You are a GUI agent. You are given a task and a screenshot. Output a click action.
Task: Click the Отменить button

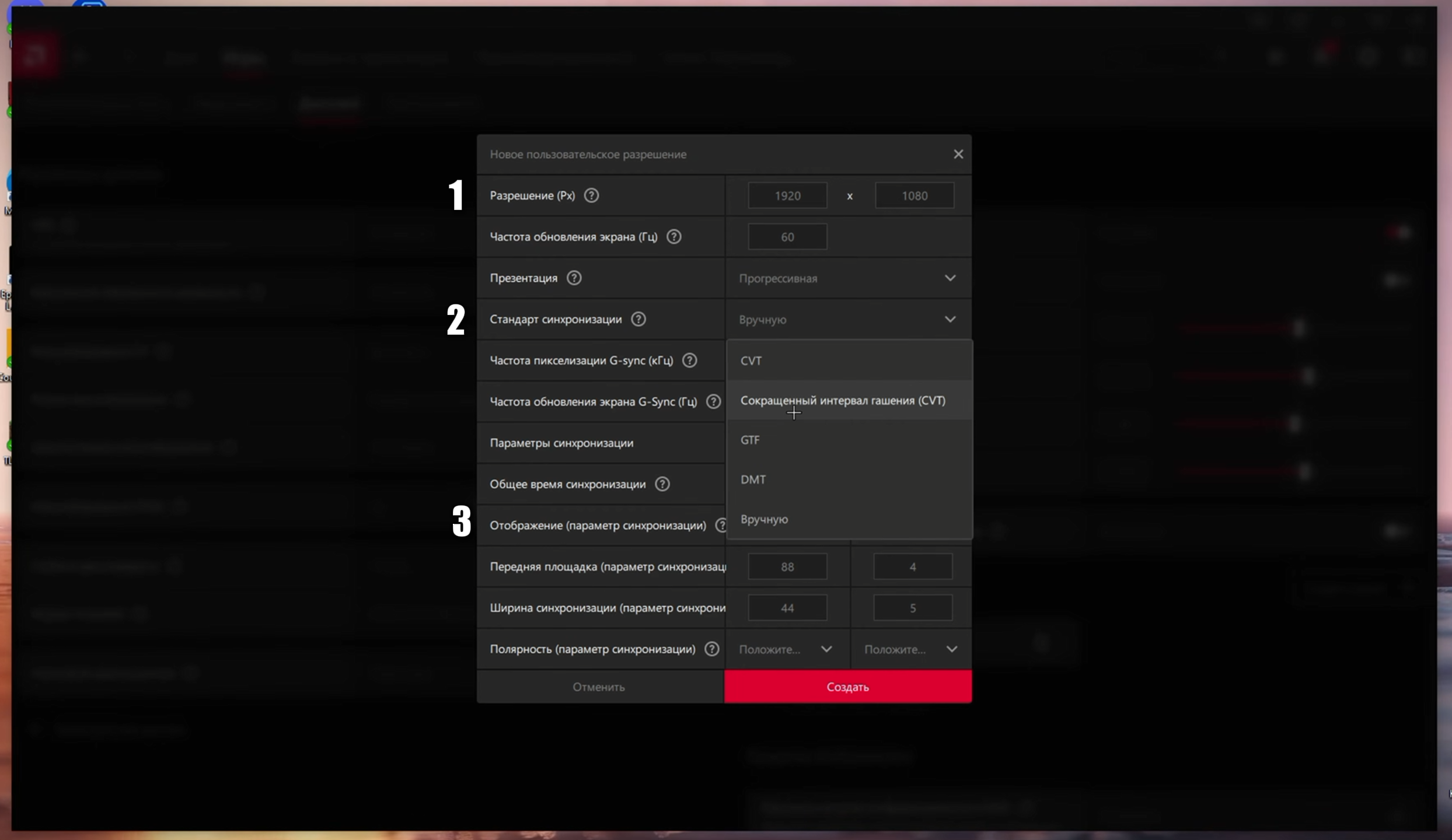click(599, 687)
